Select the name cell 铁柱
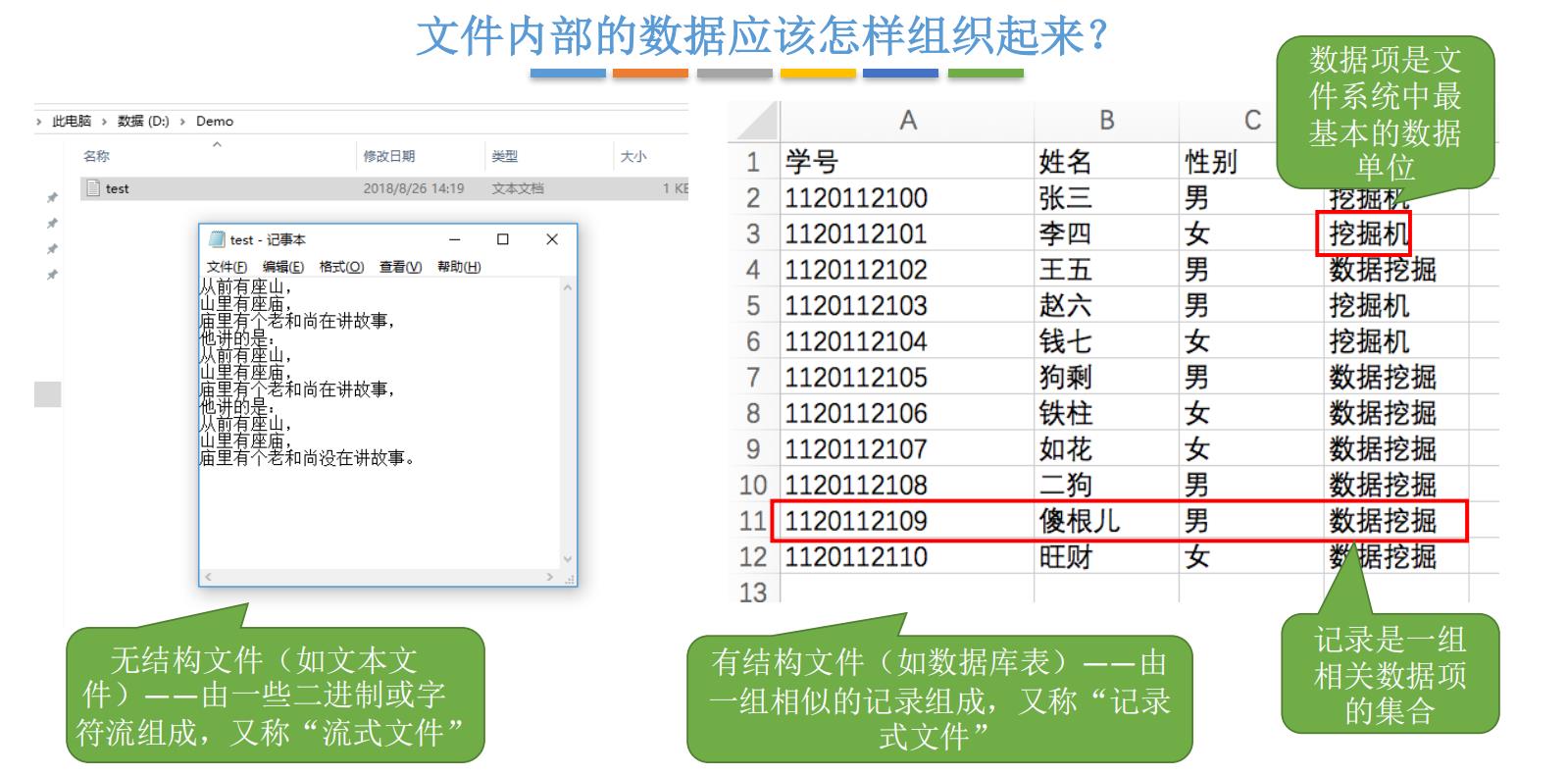This screenshot has width=1568, height=775. click(1106, 413)
